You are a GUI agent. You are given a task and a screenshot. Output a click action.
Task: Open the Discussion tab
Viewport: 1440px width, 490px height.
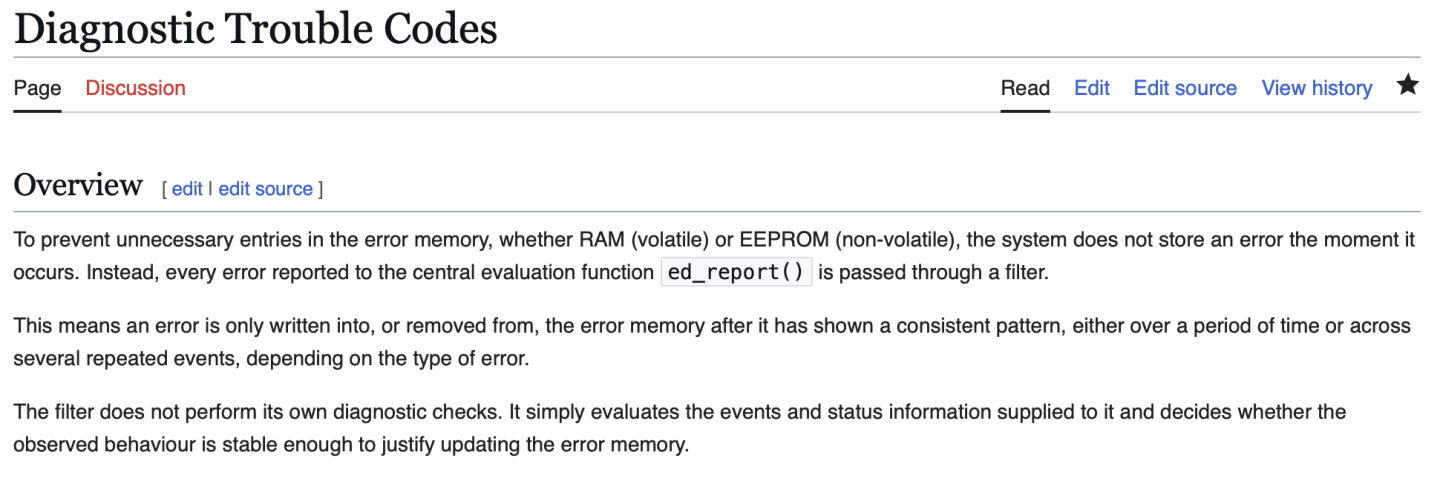135,88
